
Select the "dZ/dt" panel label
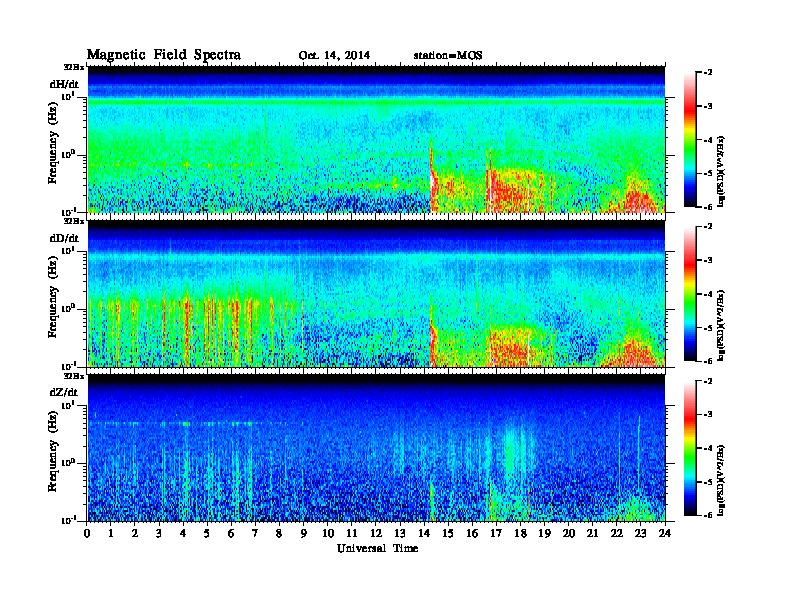pyautogui.click(x=64, y=392)
